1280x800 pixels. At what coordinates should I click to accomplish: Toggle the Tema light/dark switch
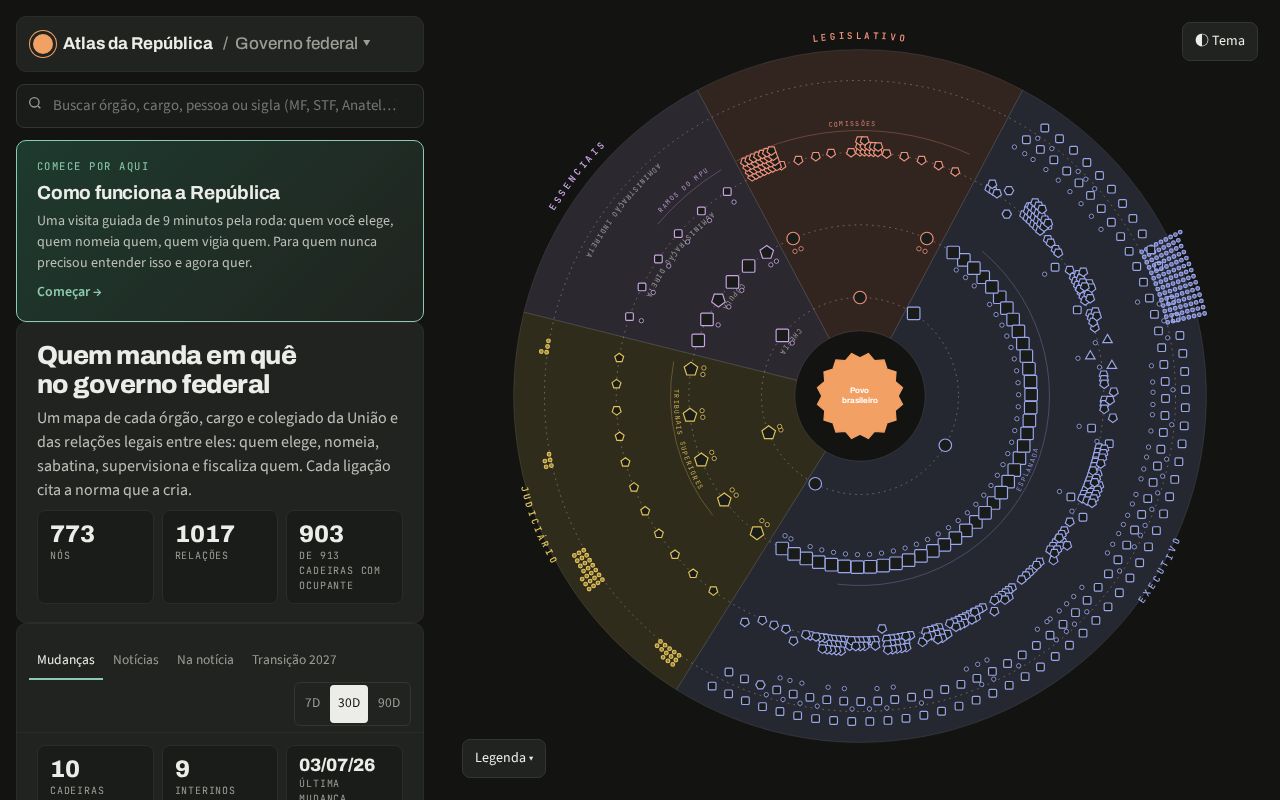(x=1220, y=41)
